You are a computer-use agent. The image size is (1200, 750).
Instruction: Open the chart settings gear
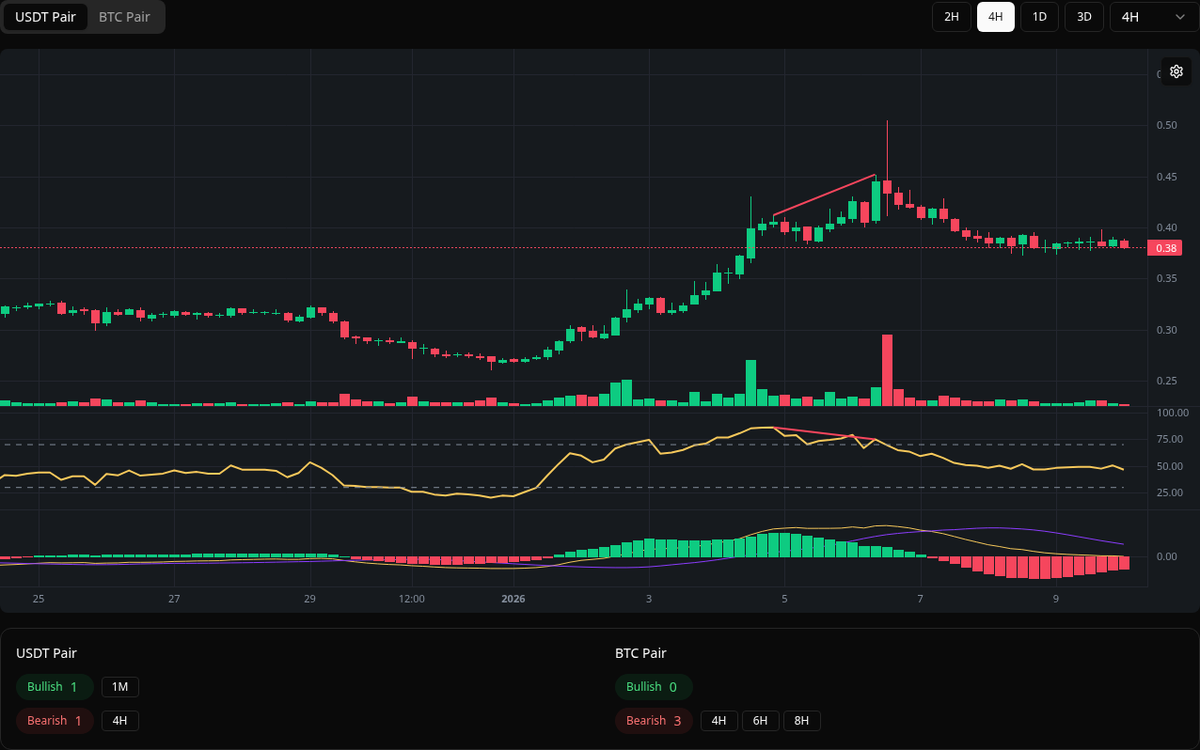(1176, 72)
